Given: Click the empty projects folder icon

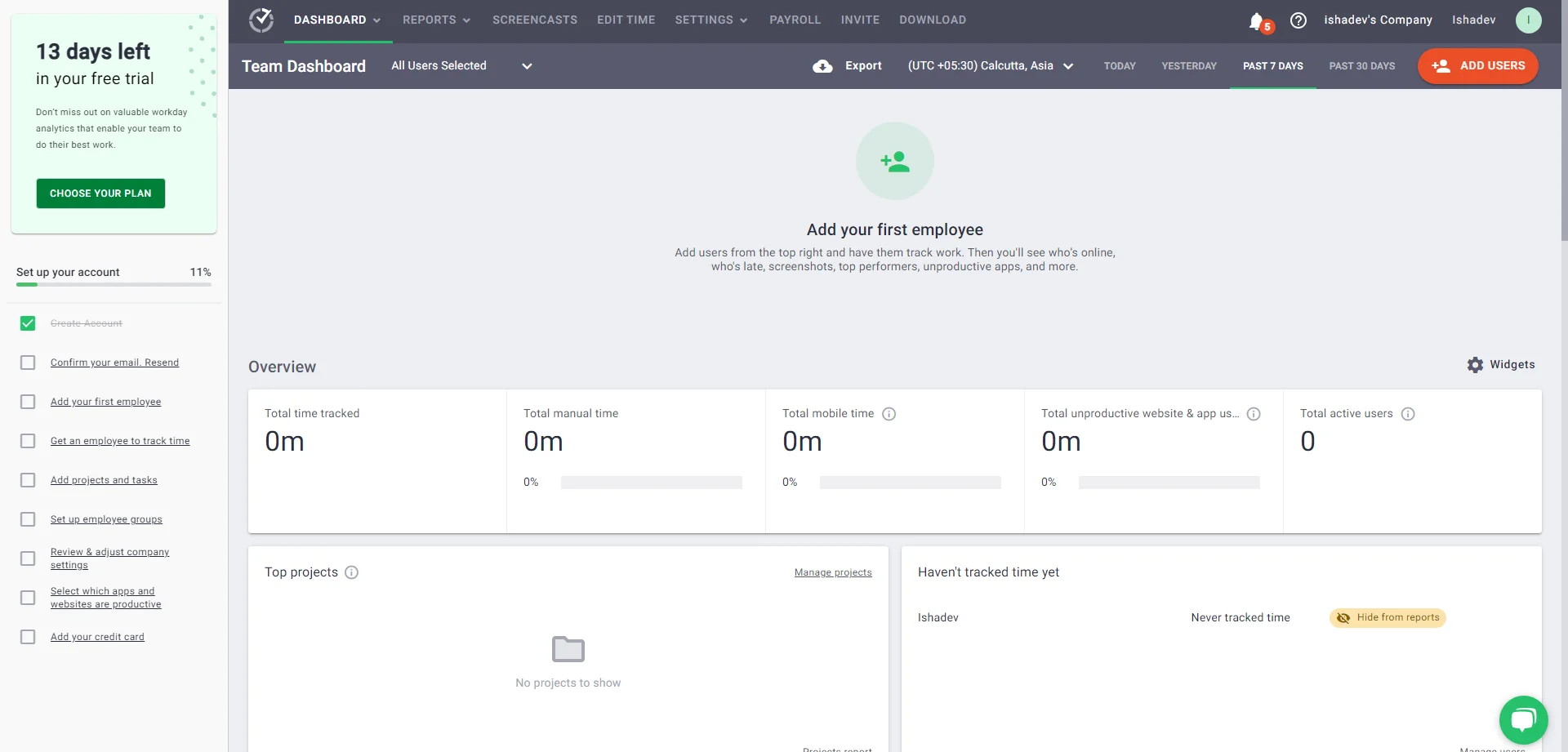Looking at the screenshot, I should pos(568,649).
